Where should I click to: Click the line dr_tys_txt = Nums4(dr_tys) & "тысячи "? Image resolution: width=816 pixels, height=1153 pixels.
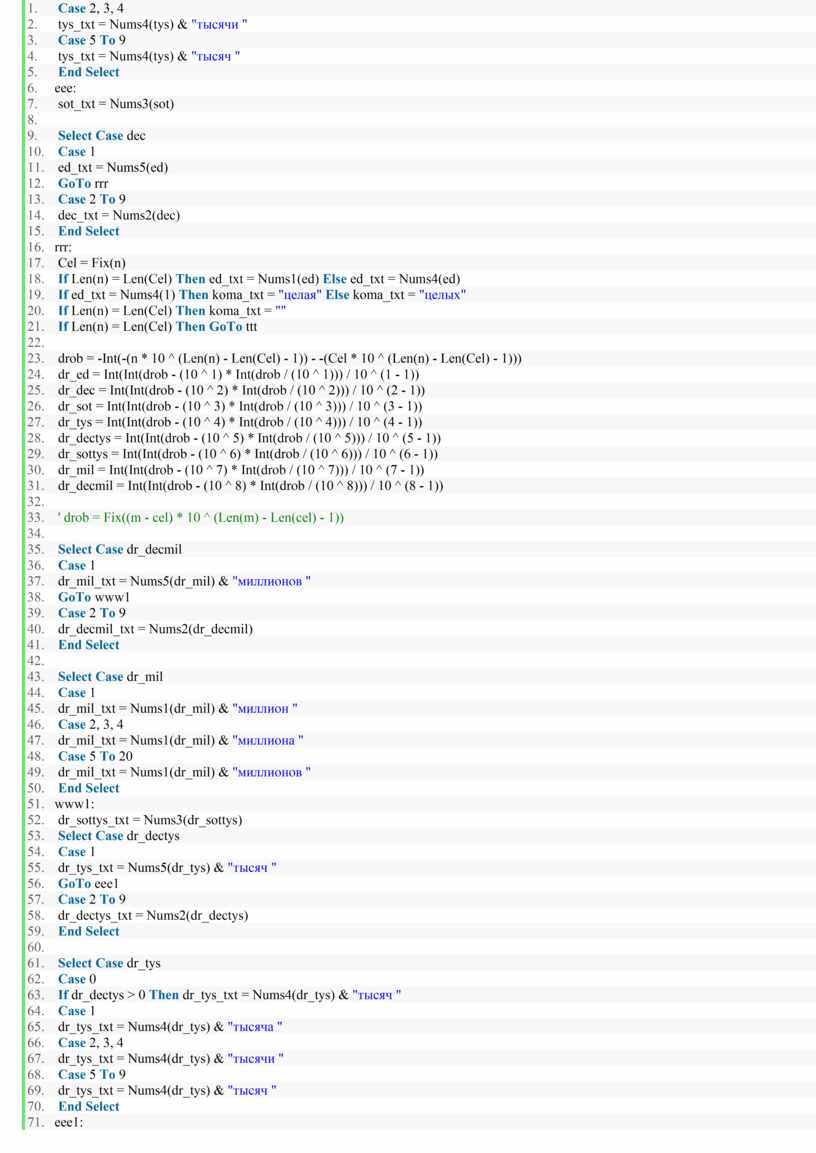coord(171,1059)
